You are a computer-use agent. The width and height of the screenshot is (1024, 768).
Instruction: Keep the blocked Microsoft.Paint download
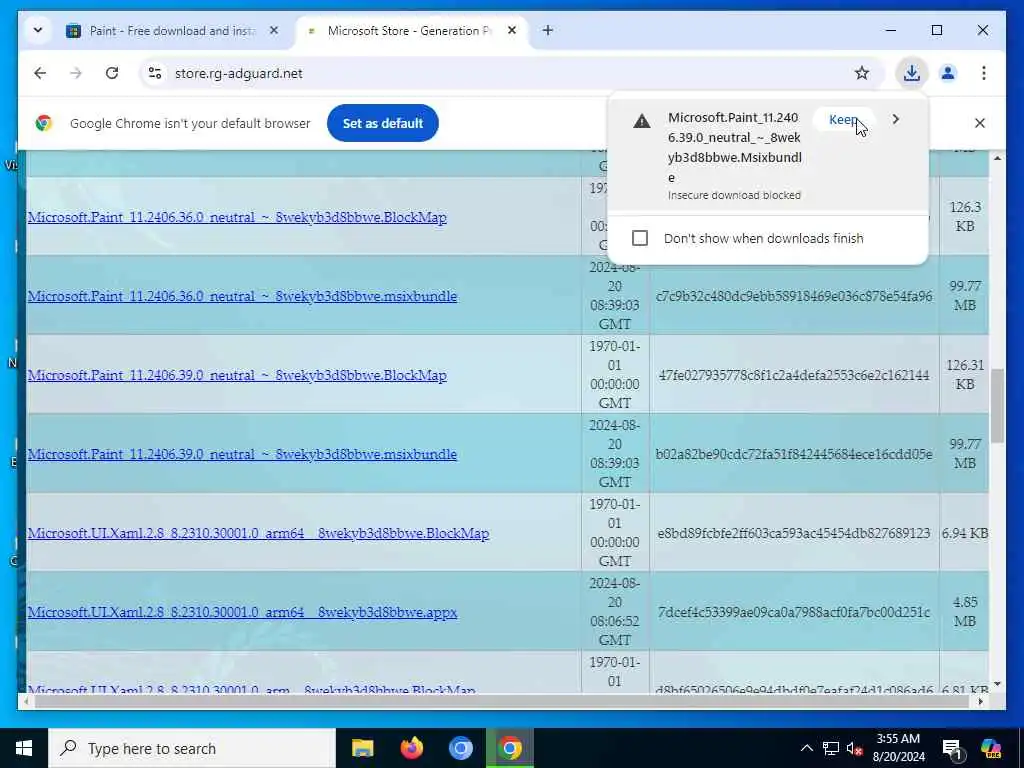[x=842, y=120]
